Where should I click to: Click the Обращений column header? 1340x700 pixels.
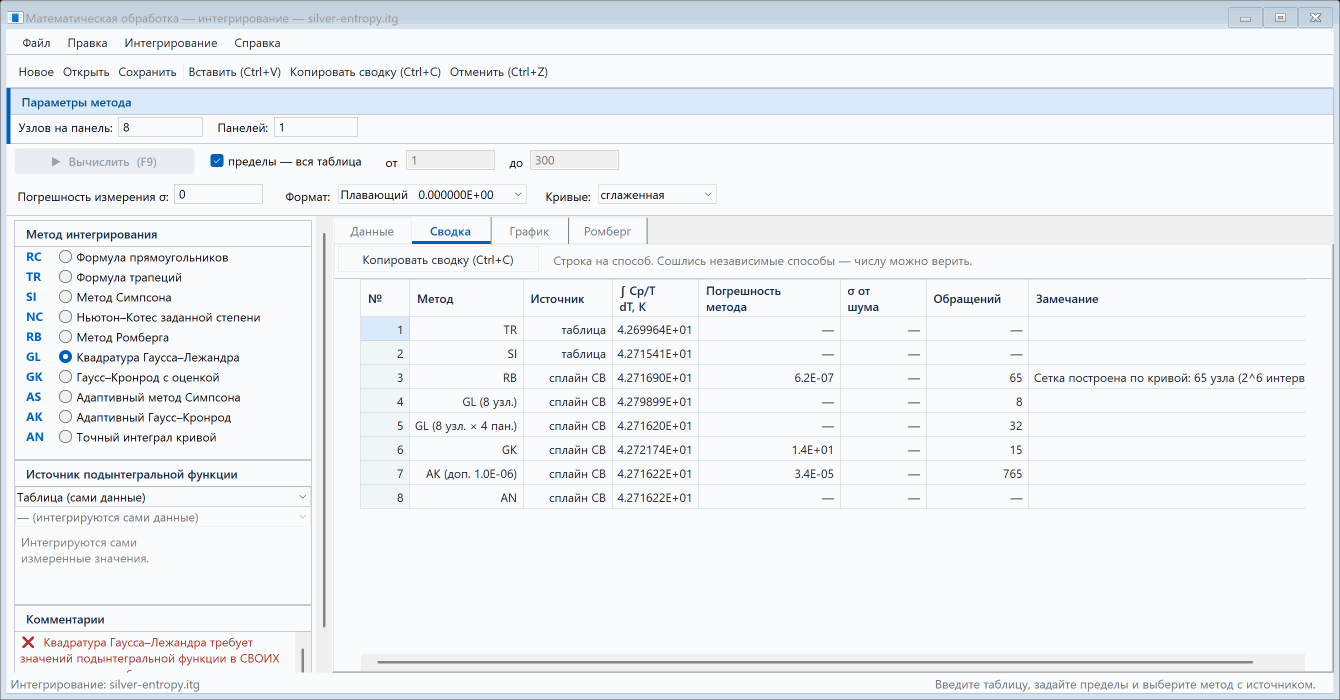[x=976, y=299]
